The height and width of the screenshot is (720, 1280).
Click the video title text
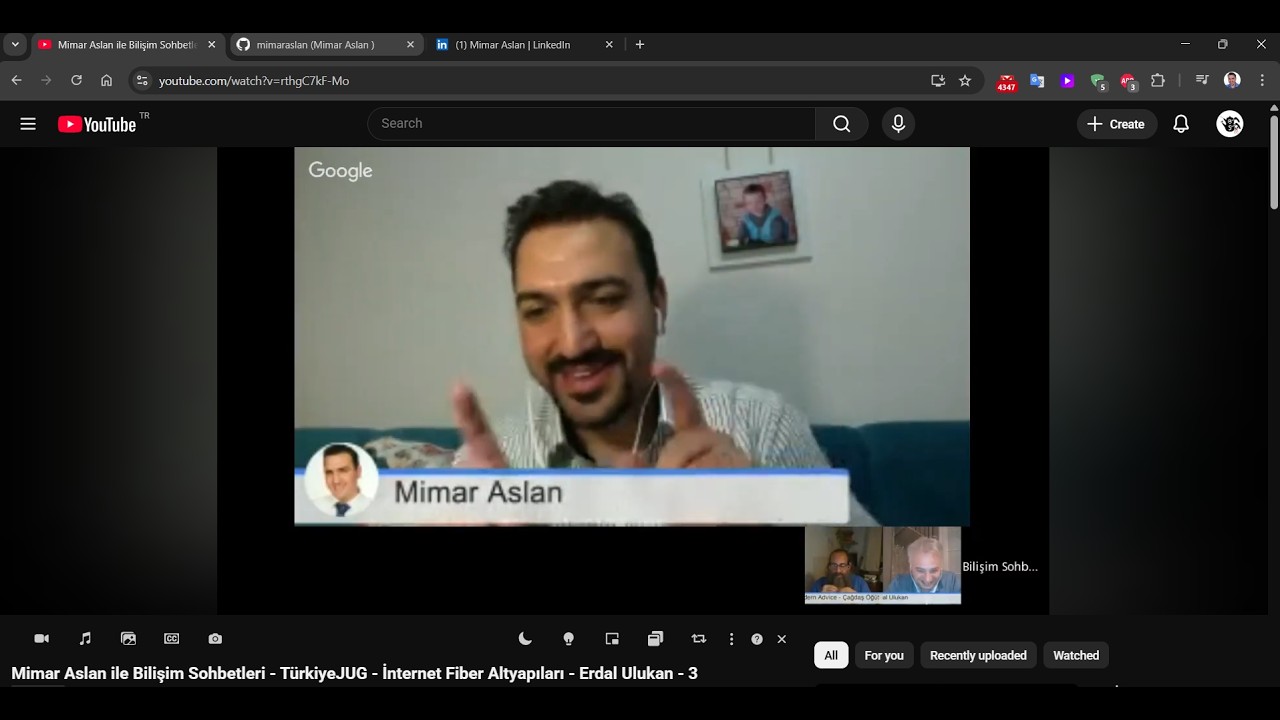pyautogui.click(x=354, y=674)
